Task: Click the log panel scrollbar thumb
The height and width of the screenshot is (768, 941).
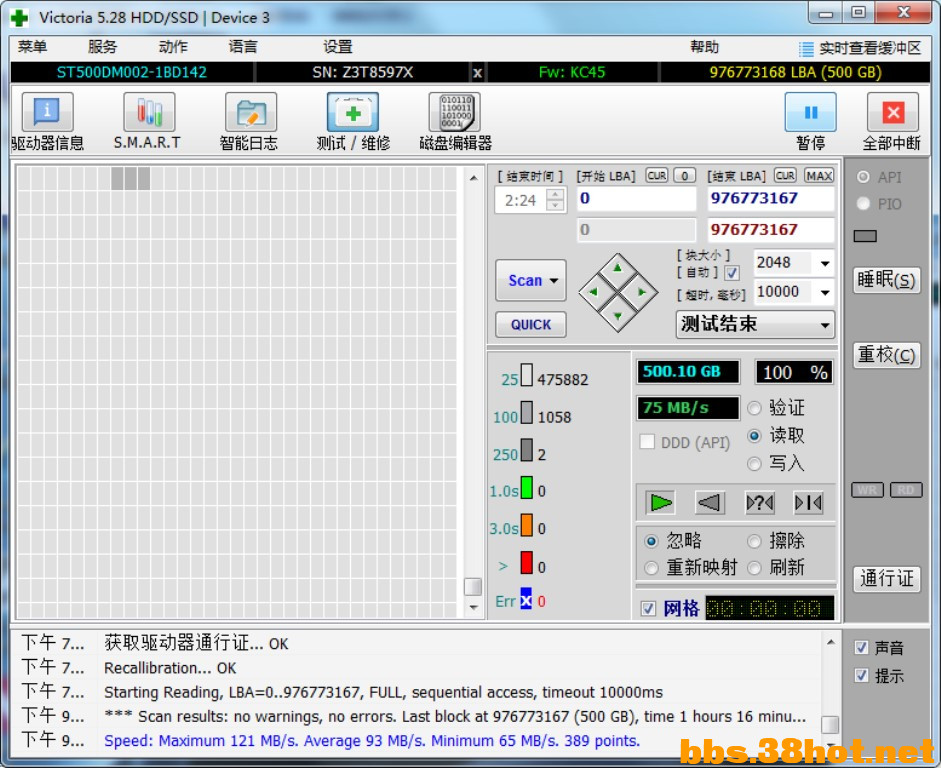Action: click(x=830, y=724)
